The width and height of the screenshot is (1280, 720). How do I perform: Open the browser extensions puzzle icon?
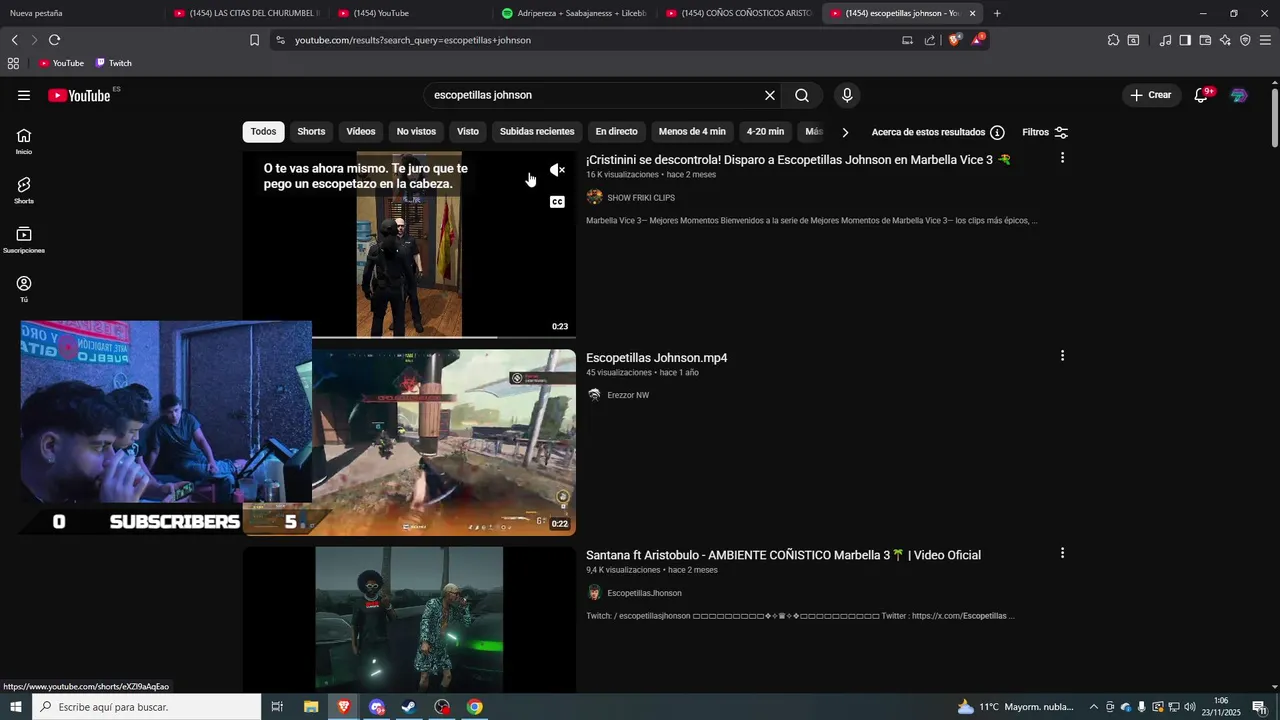[x=1113, y=40]
